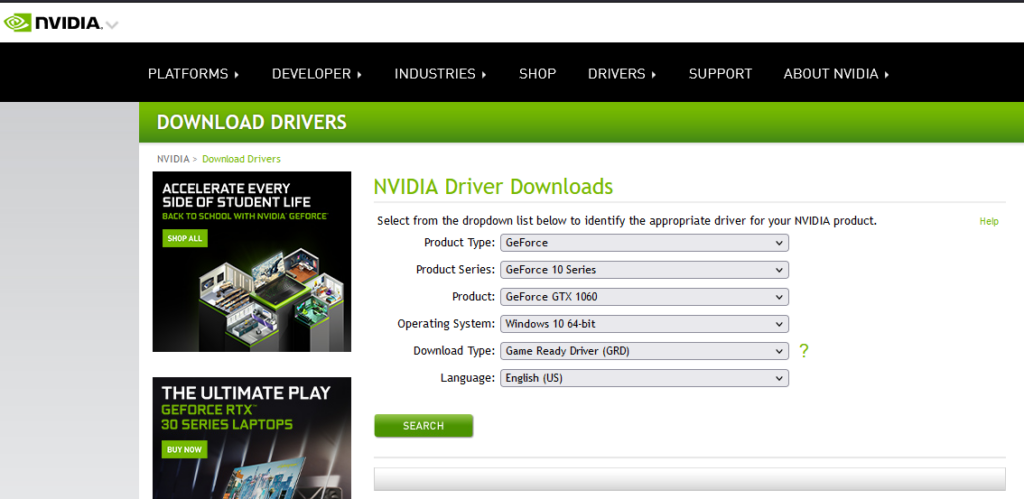This screenshot has width=1024, height=499.
Task: Expand the Product dropdown showing GeForce GTX 1060
Action: pos(645,297)
